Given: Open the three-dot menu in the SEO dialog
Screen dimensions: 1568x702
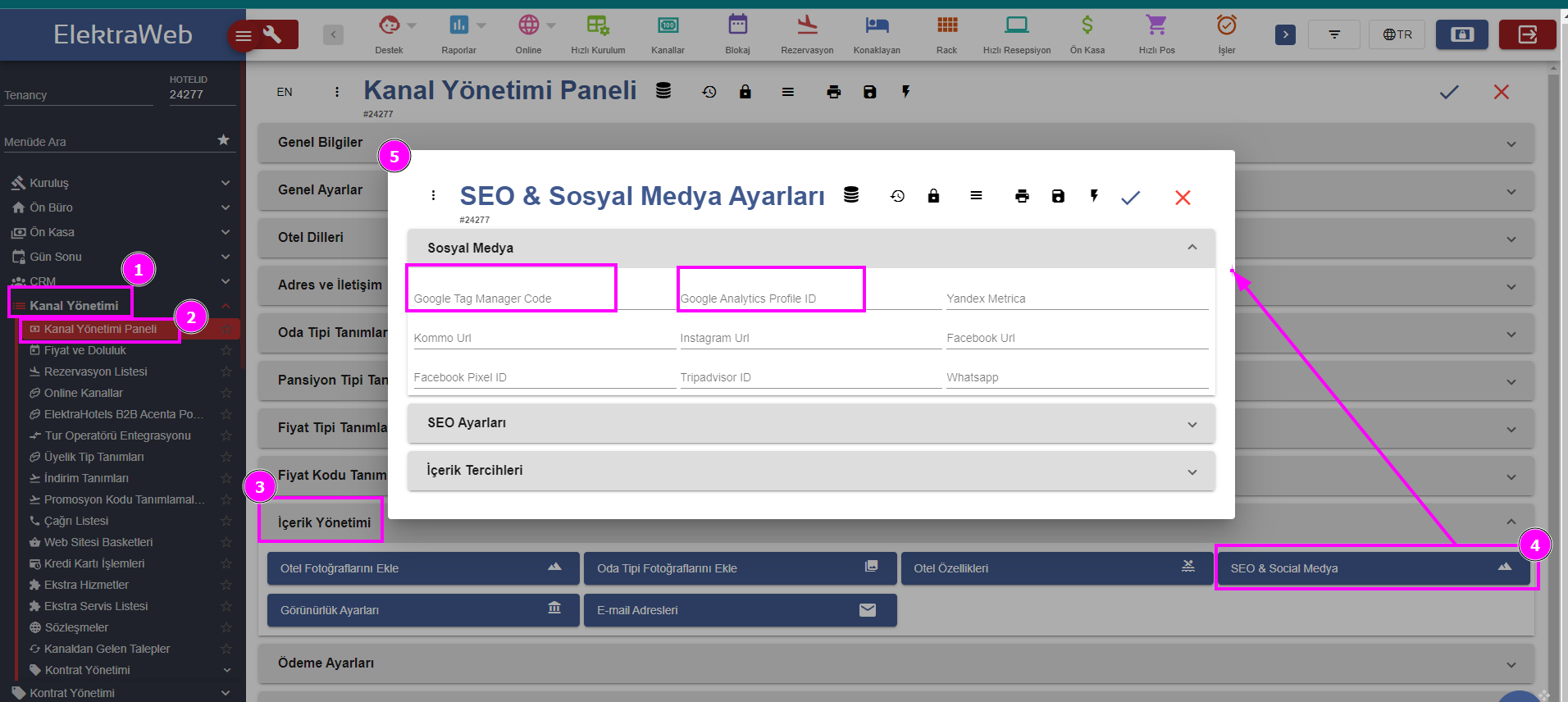Looking at the screenshot, I should tap(433, 195).
